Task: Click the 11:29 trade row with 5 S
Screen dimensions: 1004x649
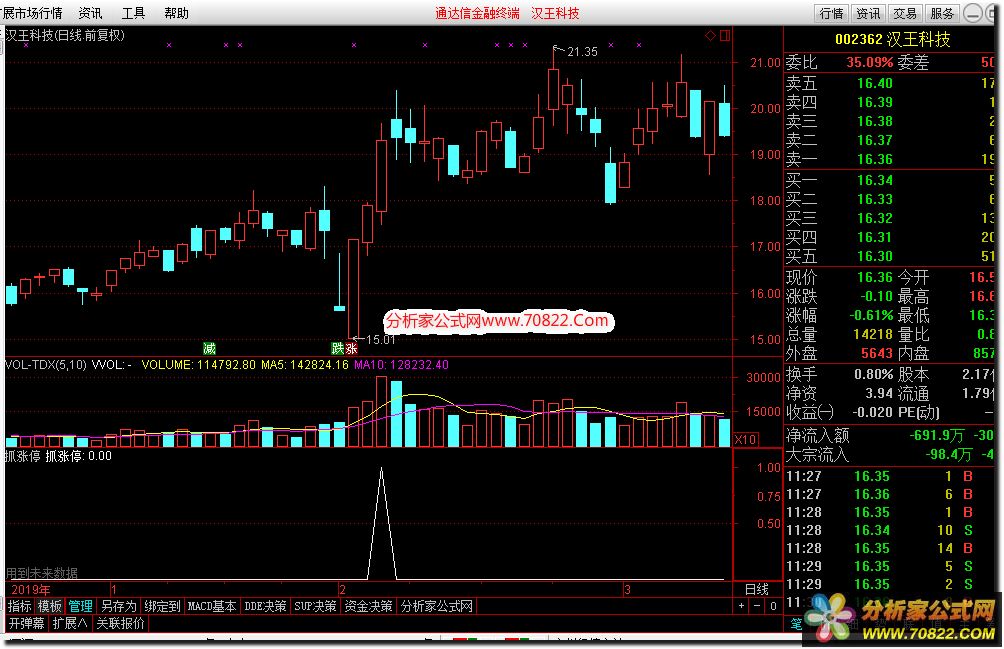Action: click(889, 566)
